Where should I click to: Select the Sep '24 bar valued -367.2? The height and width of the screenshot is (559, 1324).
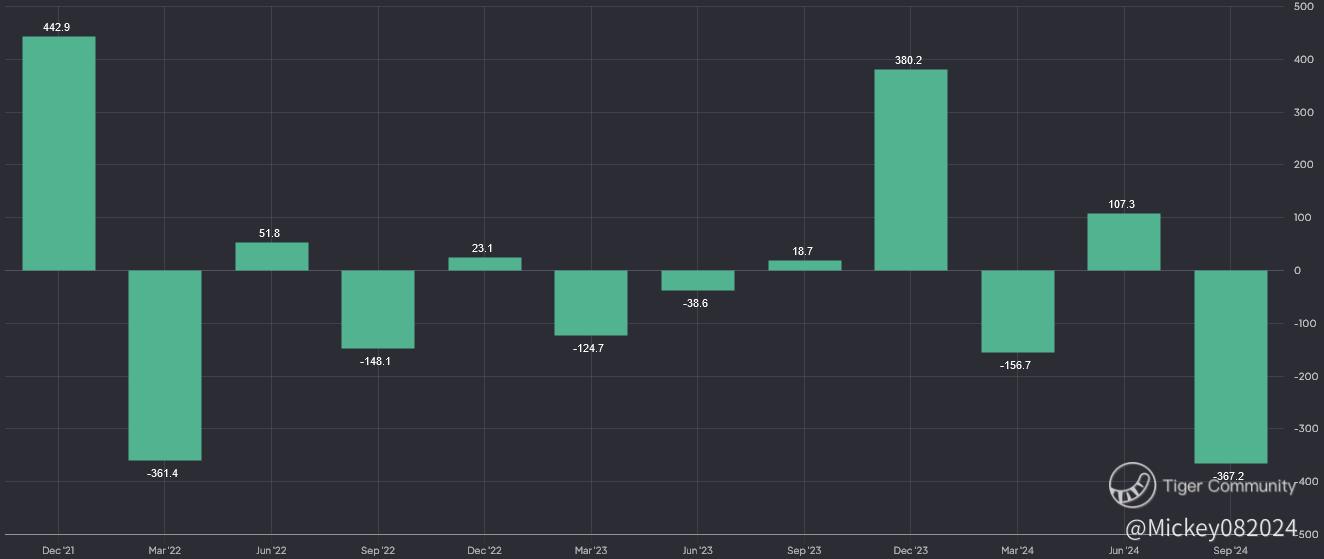1231,367
